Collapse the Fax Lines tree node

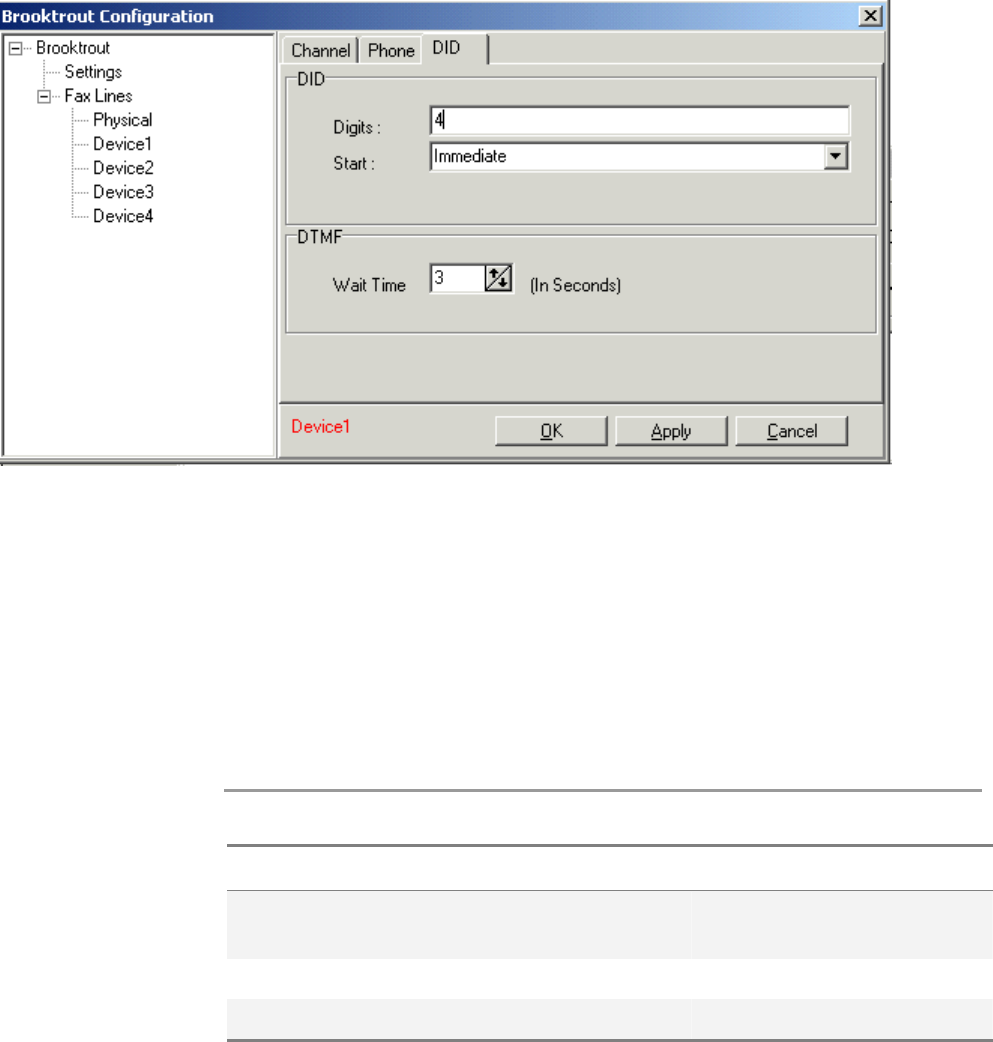44,97
